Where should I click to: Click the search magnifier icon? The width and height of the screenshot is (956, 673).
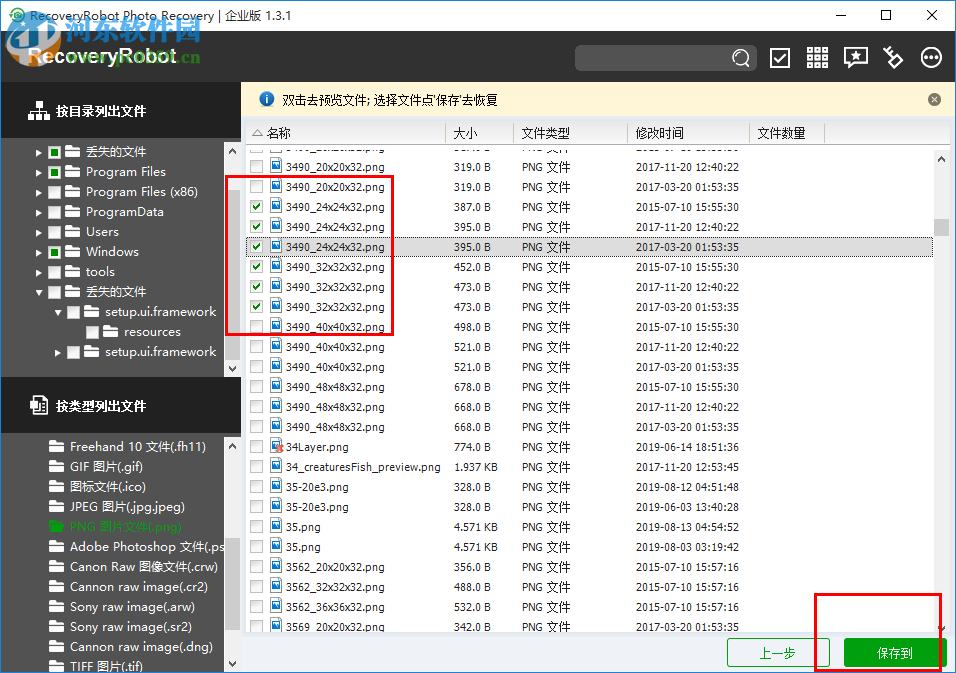740,58
